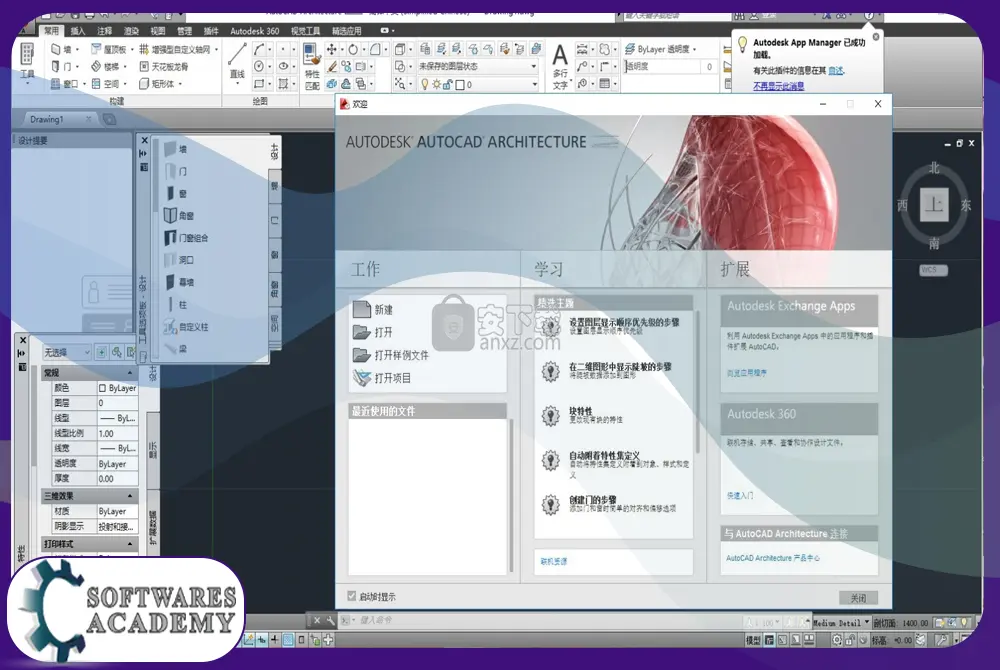Switch to the 管理 ribbon tab

[184, 31]
